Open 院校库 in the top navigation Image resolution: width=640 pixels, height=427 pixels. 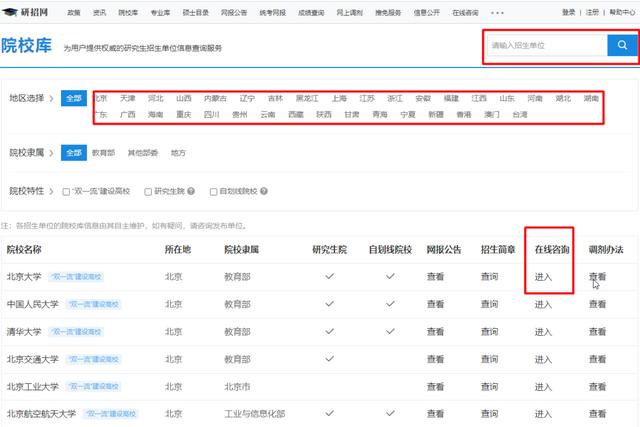click(128, 13)
